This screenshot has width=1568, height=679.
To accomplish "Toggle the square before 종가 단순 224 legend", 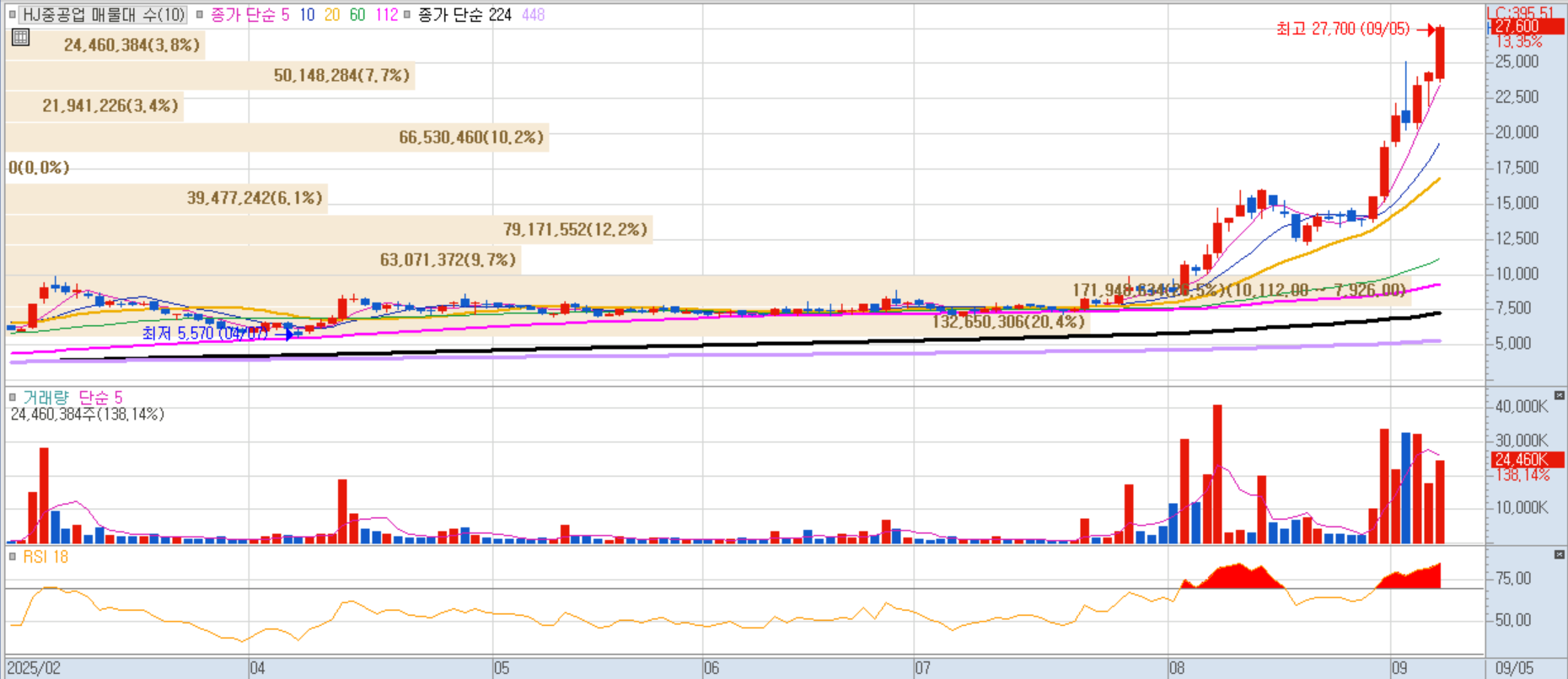I will point(407,14).
